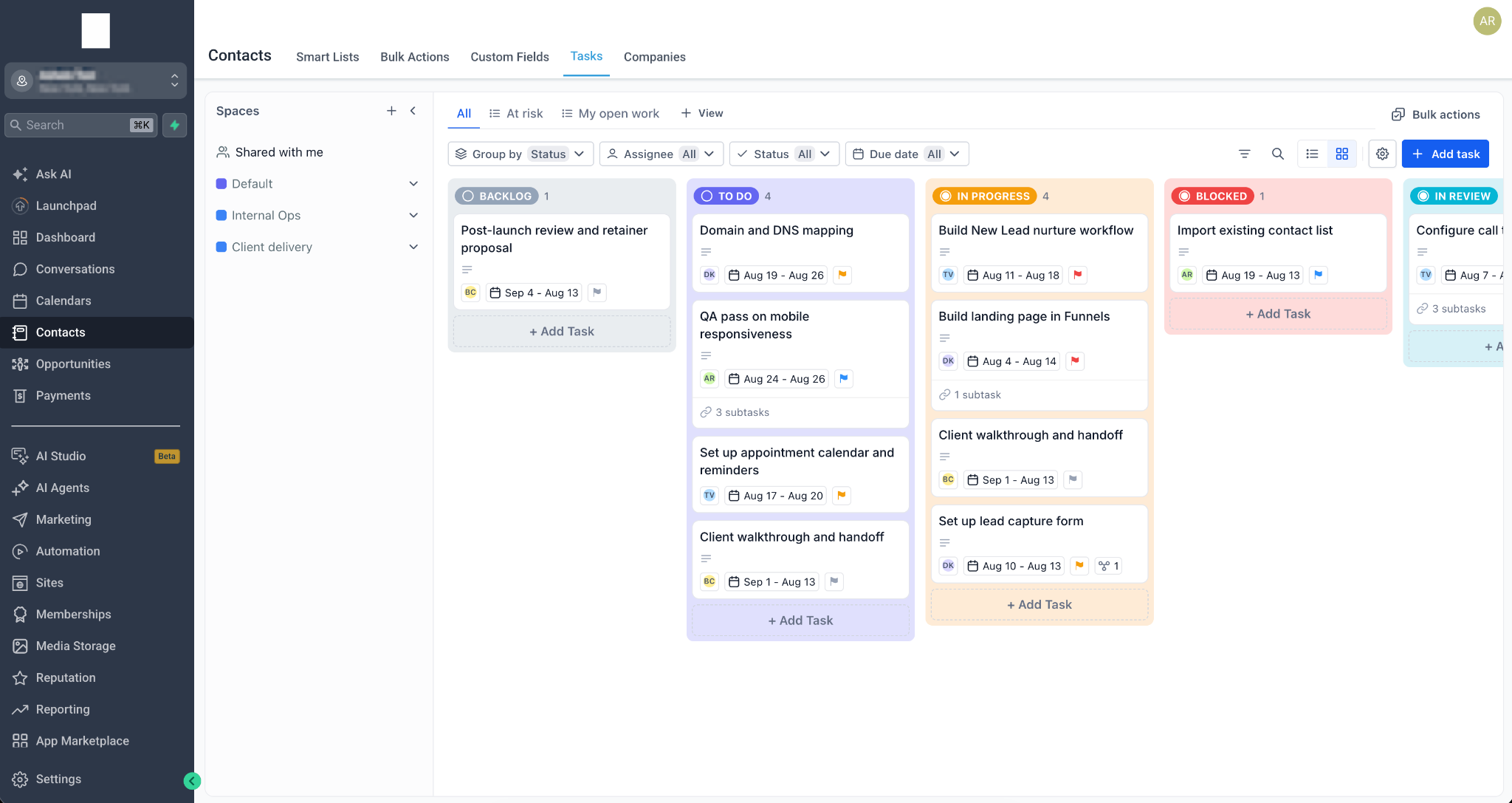The image size is (1512, 803).
Task: Open the Bulk Actions tab
Action: pos(415,57)
